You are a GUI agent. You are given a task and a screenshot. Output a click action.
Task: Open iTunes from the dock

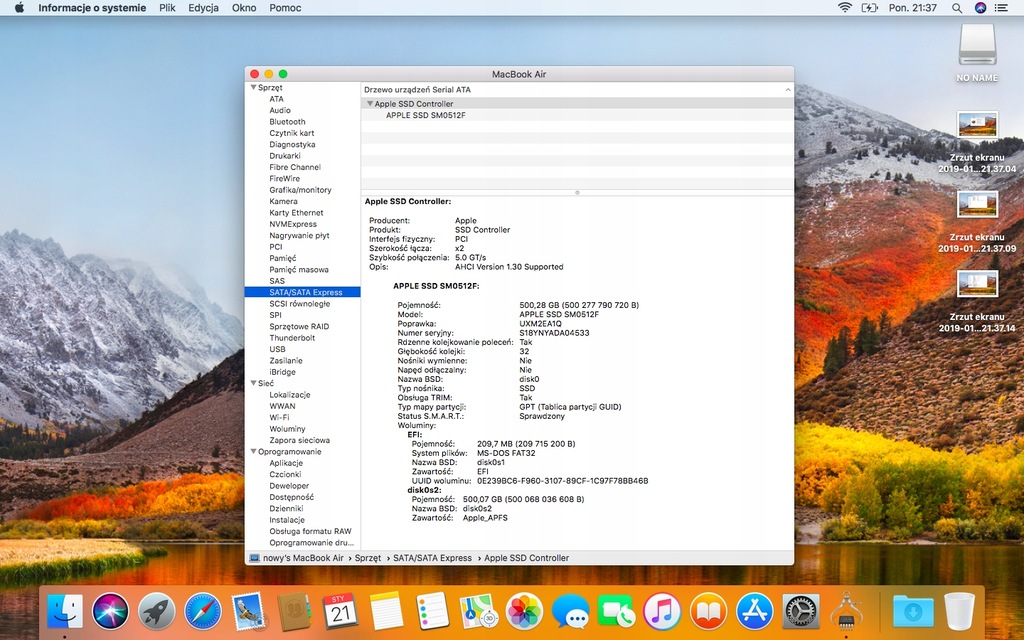[x=662, y=611]
